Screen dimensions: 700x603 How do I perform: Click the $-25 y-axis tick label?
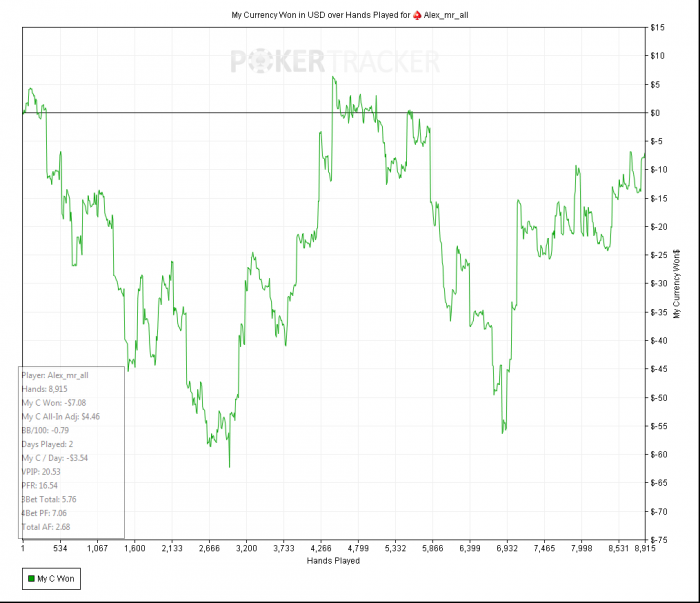[659, 255]
